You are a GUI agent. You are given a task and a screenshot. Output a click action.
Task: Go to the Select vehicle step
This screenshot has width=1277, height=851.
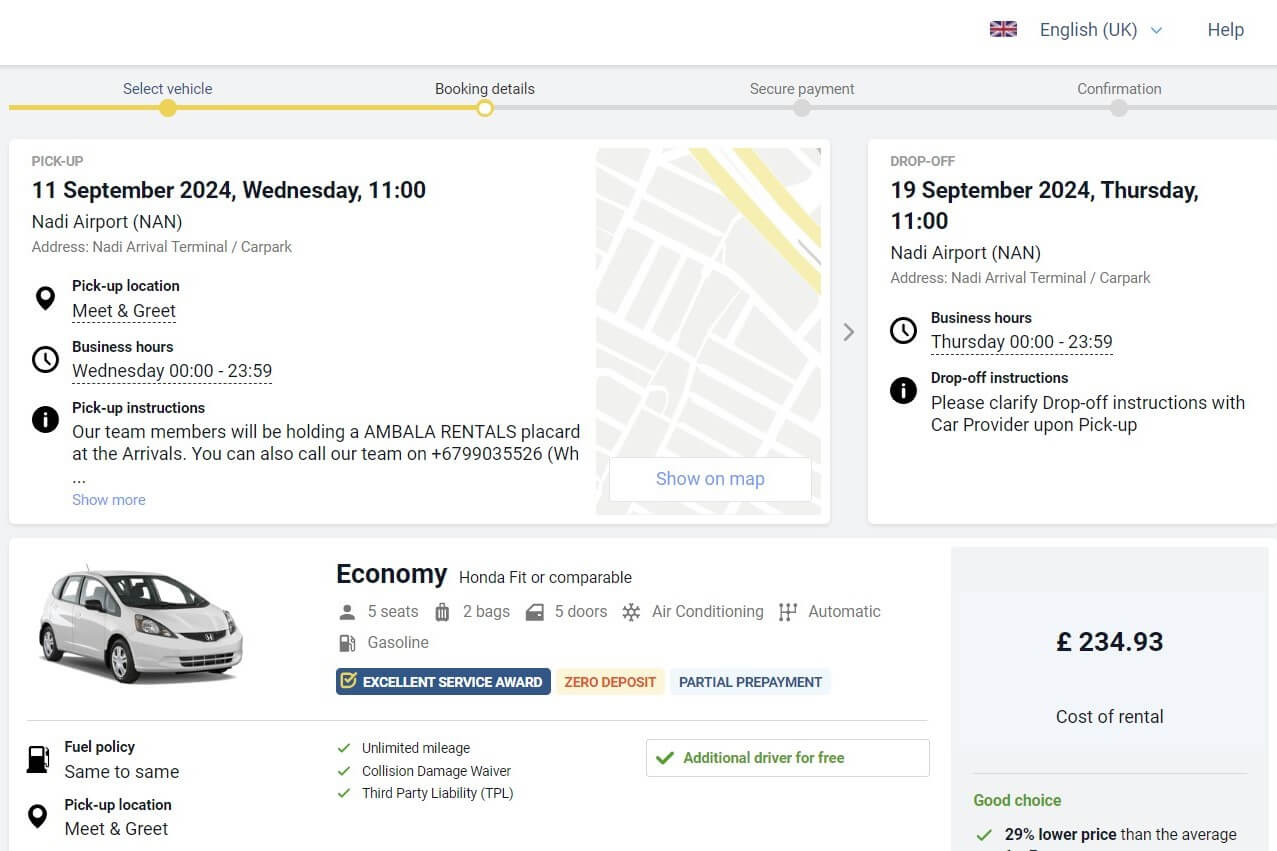167,89
